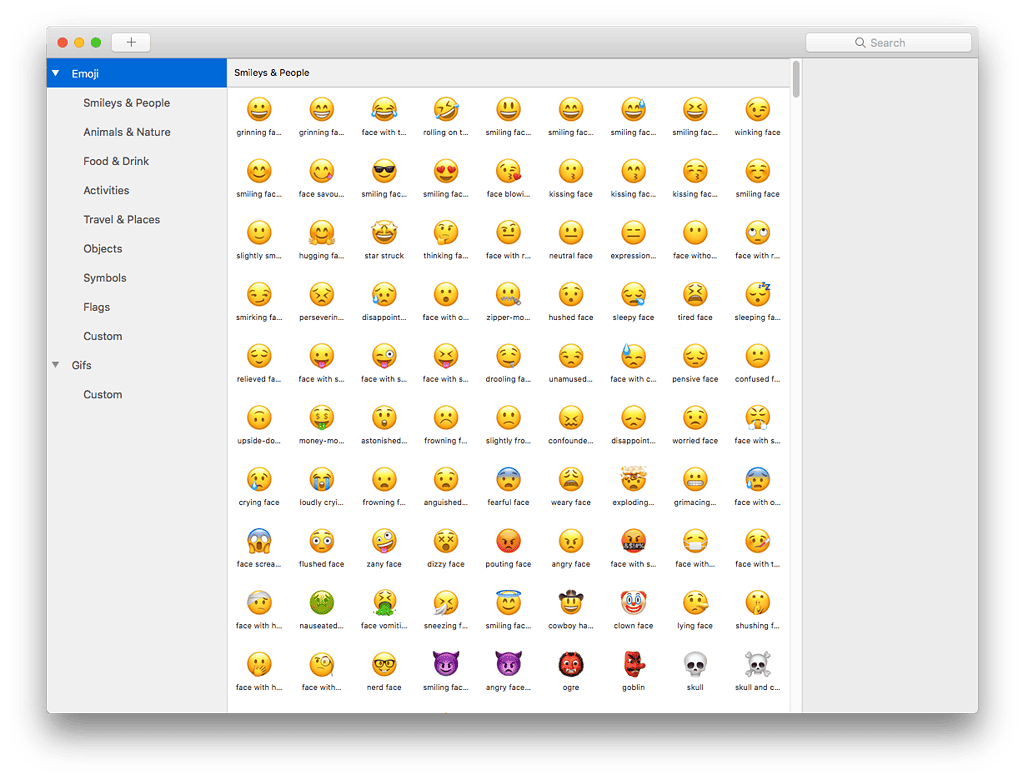Image resolution: width=1023 pixels, height=780 pixels.
Task: Choose the hushed face emoji
Action: pyautogui.click(x=571, y=294)
